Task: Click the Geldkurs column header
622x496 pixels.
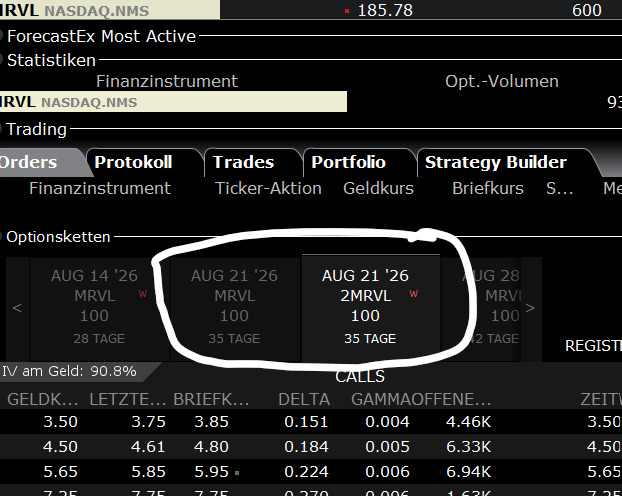Action: click(378, 188)
